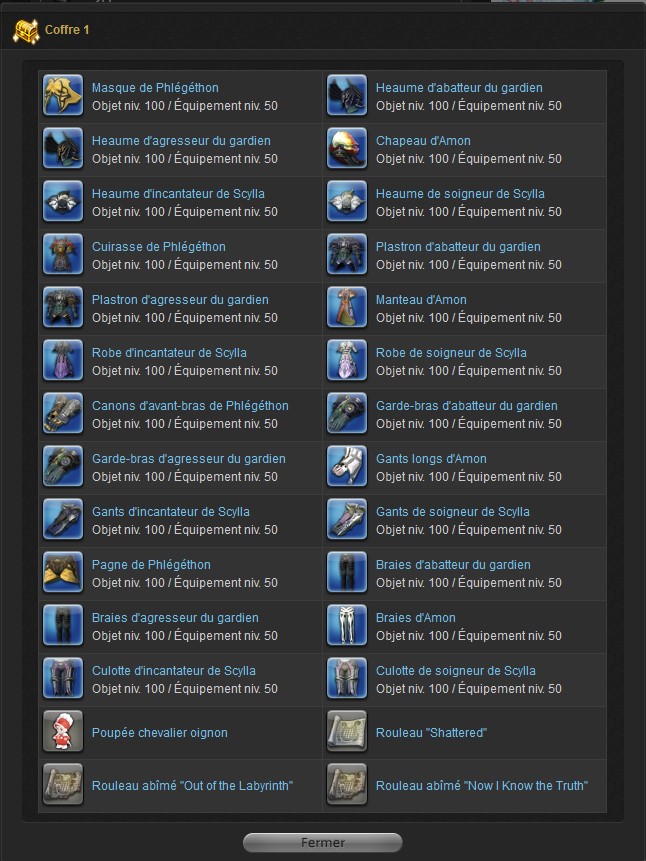Click the Gants longs d'Amon gloves icon
Viewport: 646px width, 861px height.
(x=347, y=467)
